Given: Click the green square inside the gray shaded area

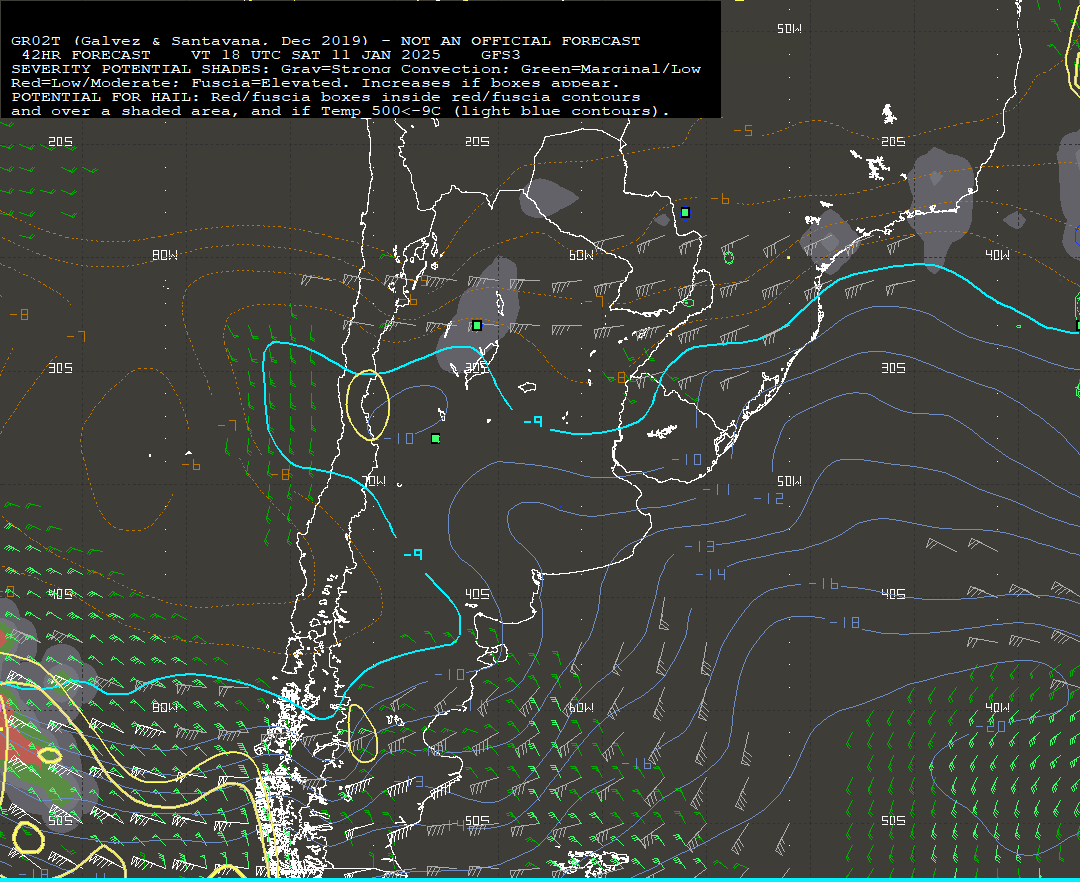Looking at the screenshot, I should (x=477, y=325).
